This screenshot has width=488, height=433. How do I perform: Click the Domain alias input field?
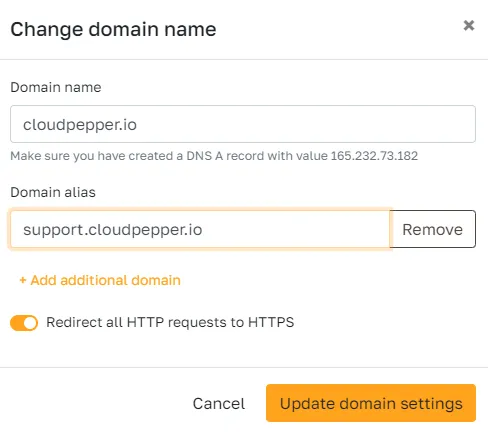[x=200, y=229]
